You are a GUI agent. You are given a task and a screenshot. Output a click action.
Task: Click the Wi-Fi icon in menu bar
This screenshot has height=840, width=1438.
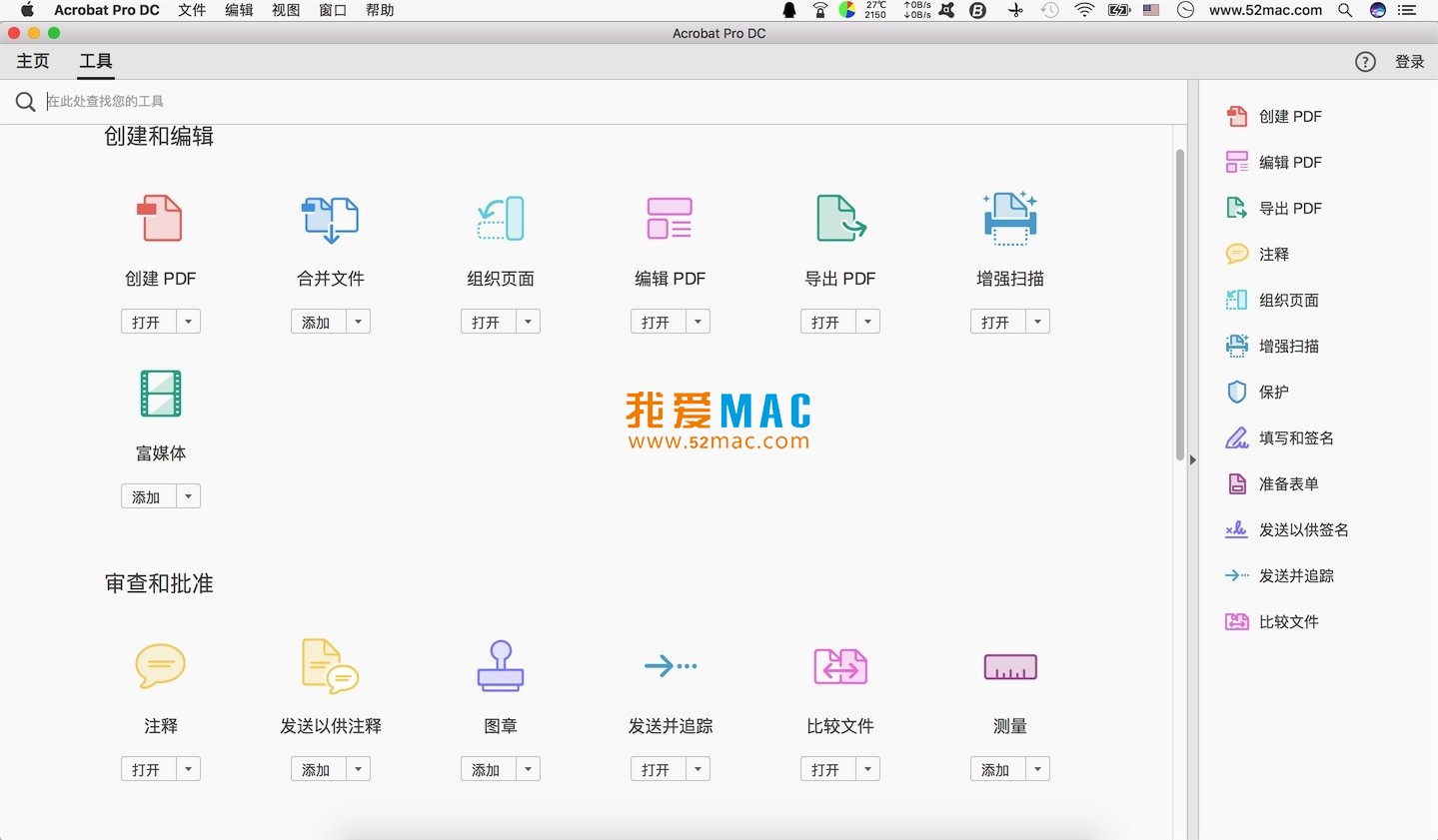[1084, 10]
